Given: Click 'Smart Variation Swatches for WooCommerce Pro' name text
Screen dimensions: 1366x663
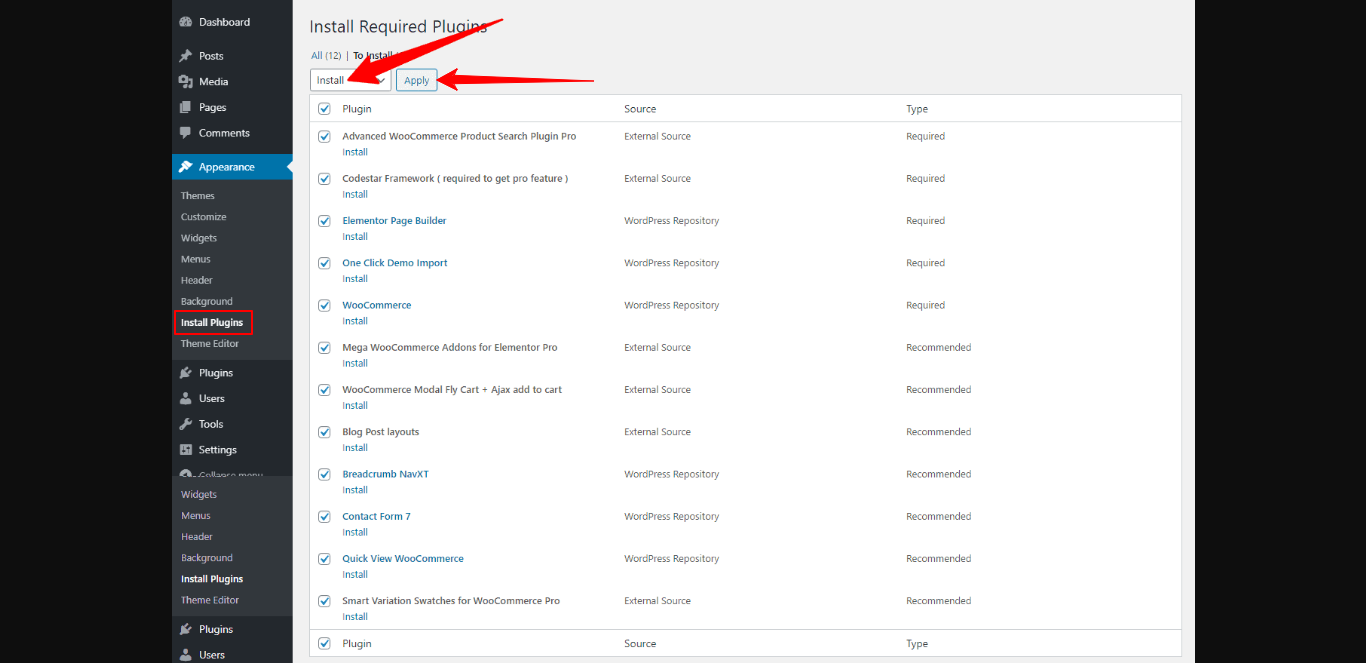Looking at the screenshot, I should coord(451,601).
